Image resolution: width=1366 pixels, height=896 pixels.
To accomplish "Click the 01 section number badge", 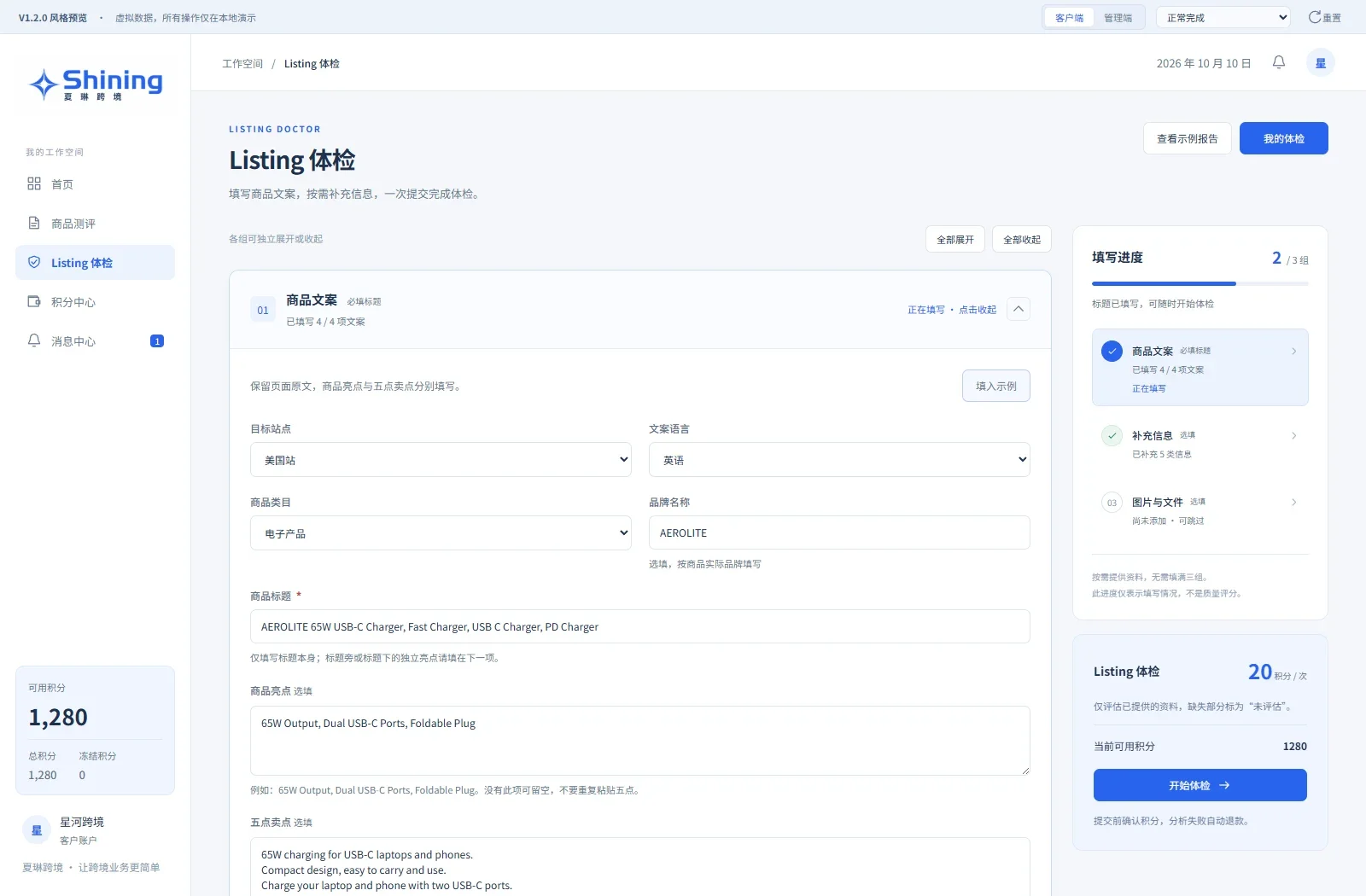I will pos(263,310).
